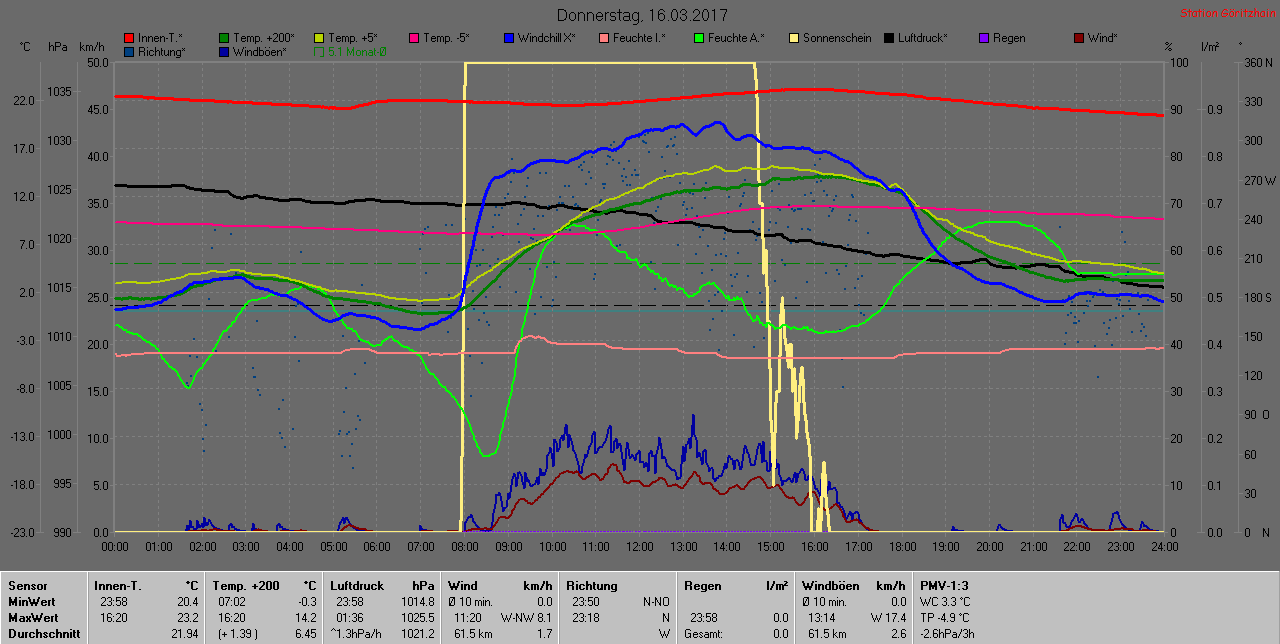Click the W-NW 8.1 wind maximum value
Image resolution: width=1280 pixels, height=644 pixels.
tap(526, 618)
